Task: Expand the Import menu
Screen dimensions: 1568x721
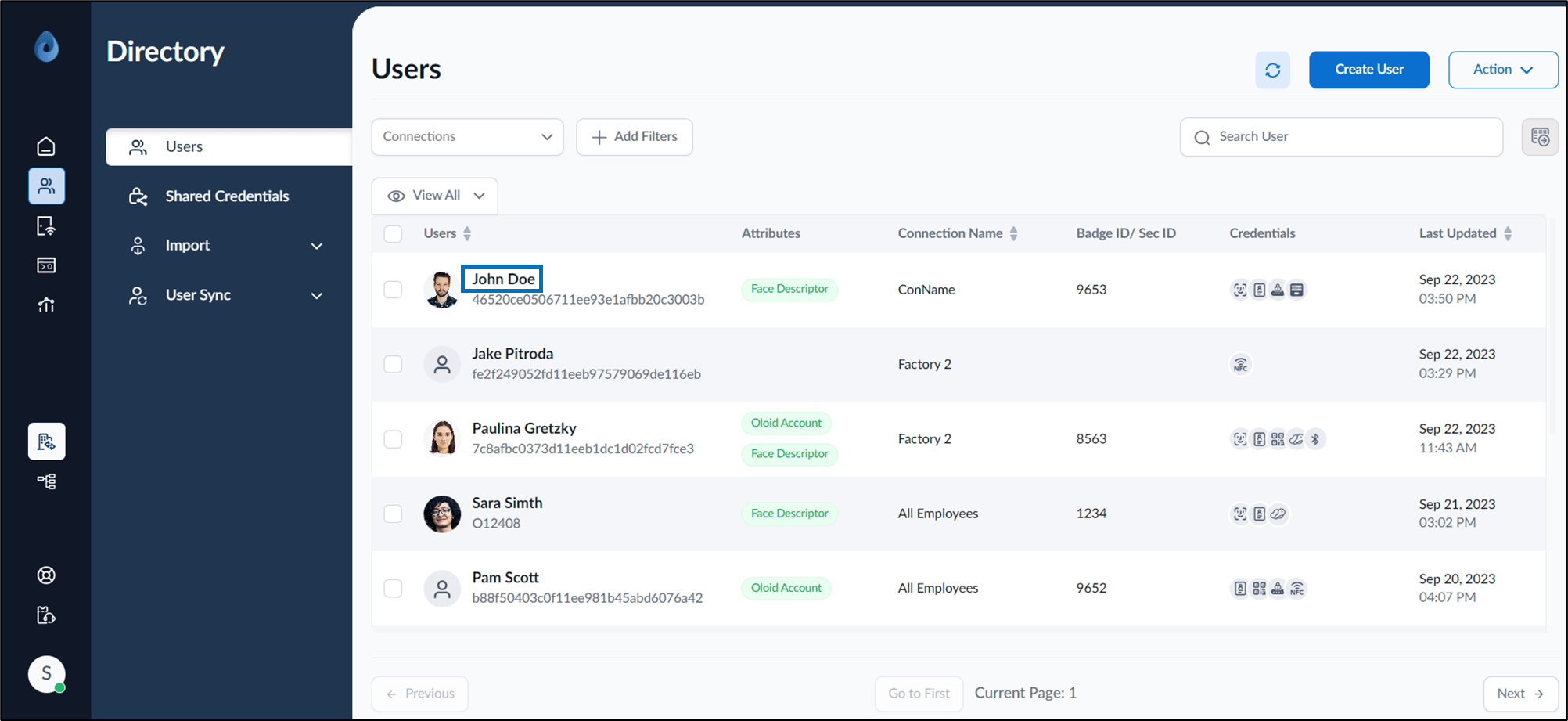Action: [225, 246]
